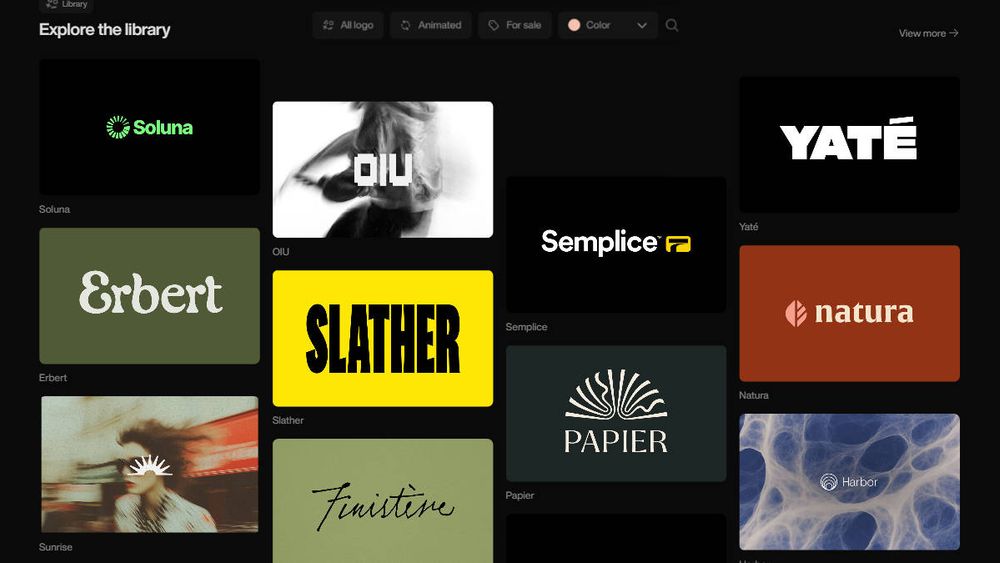This screenshot has height=563, width=1000.
Task: Click the Animated filter icon
Action: [406, 25]
